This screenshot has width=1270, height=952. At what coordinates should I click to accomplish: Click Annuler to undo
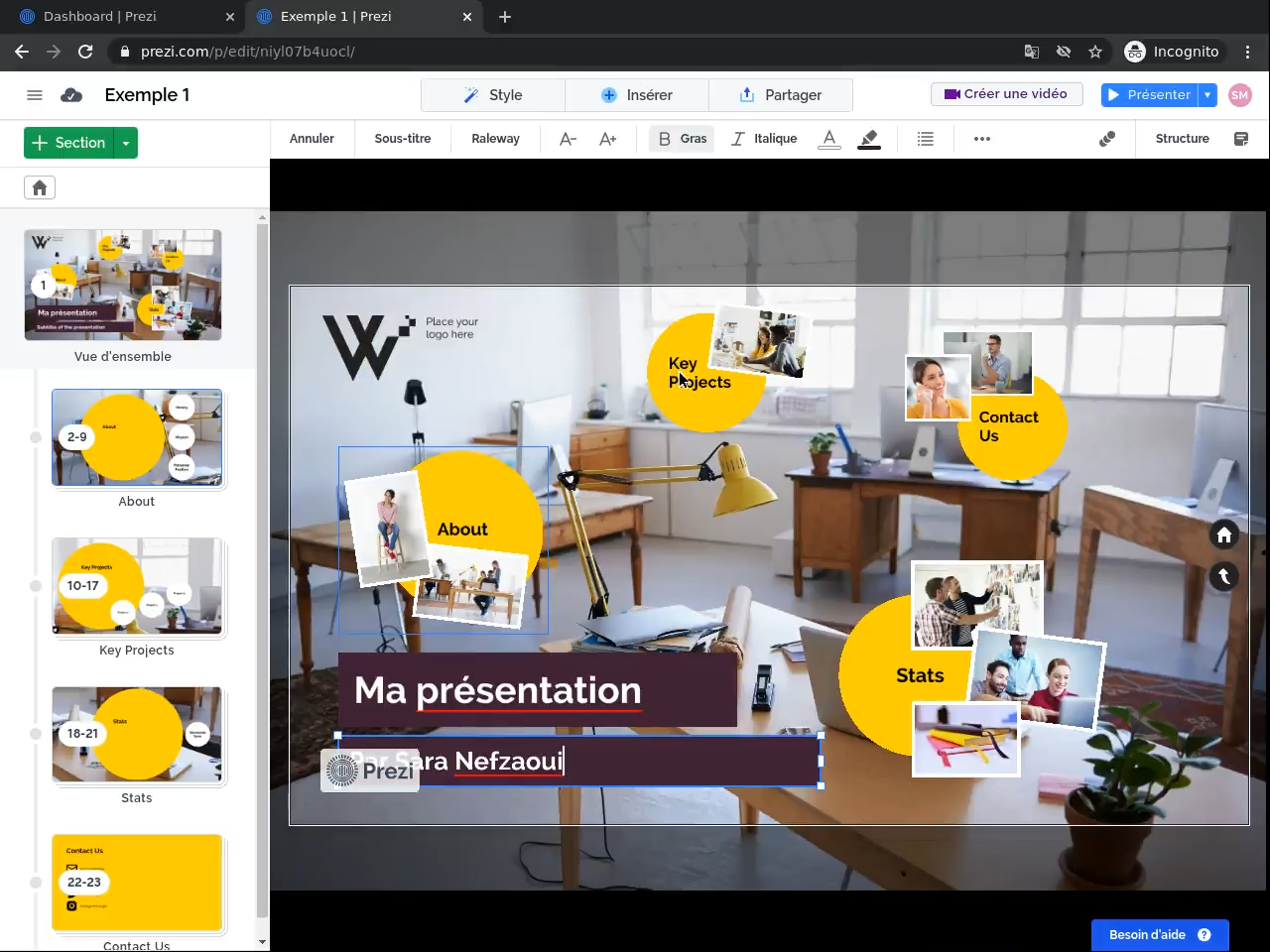pos(312,139)
